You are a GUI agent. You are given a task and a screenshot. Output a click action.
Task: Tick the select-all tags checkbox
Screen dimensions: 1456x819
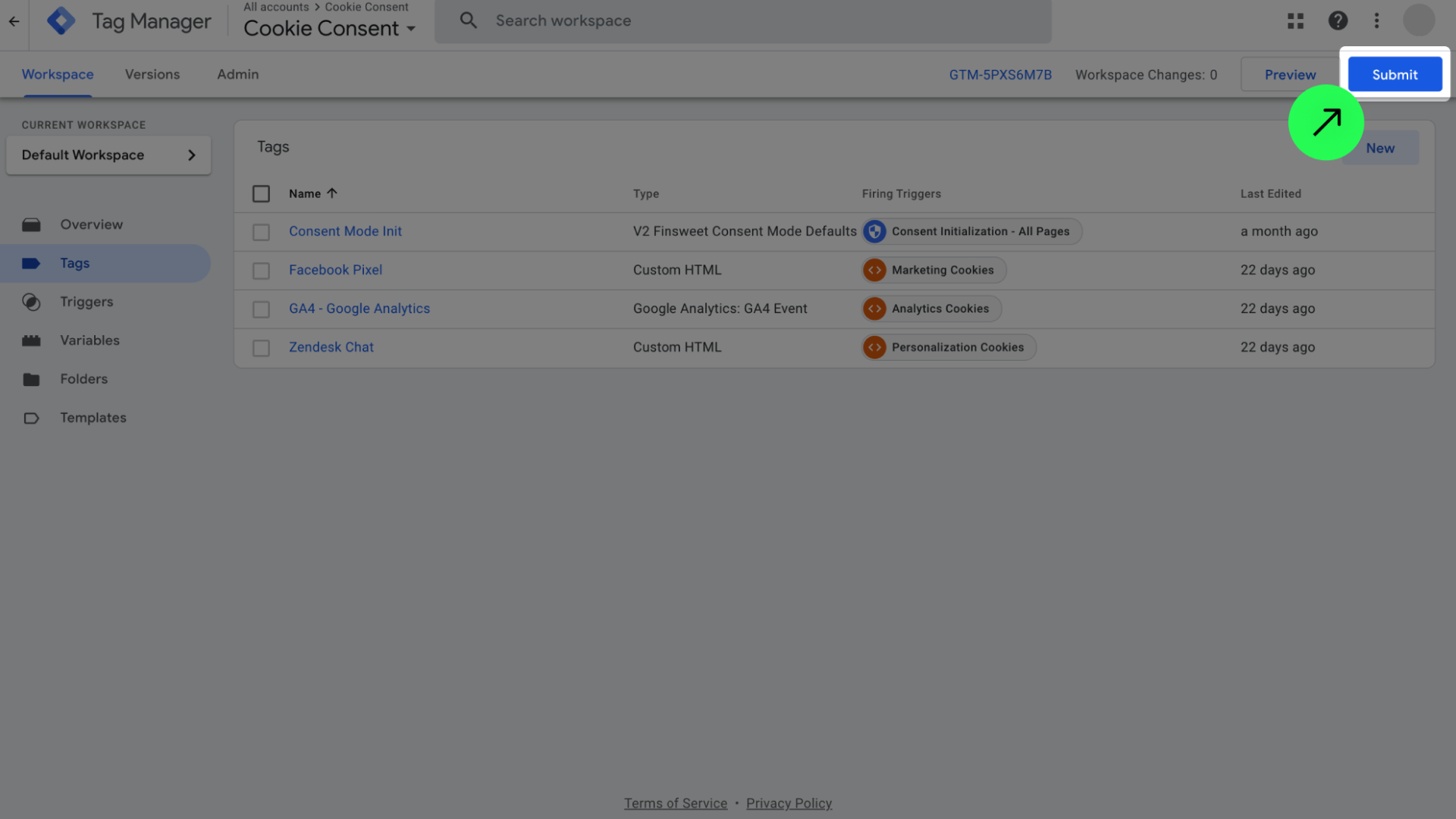[261, 194]
